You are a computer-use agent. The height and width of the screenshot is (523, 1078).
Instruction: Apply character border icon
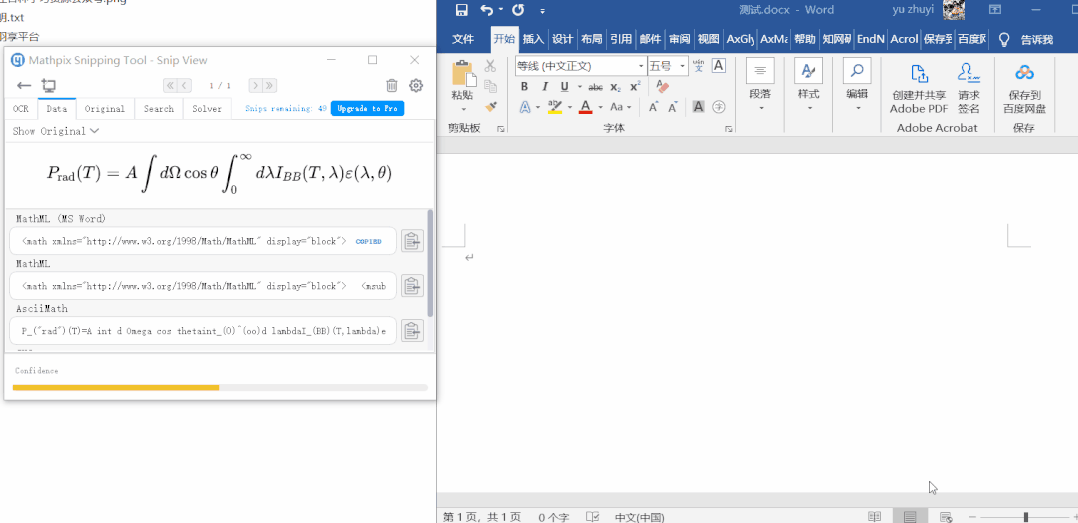point(718,66)
